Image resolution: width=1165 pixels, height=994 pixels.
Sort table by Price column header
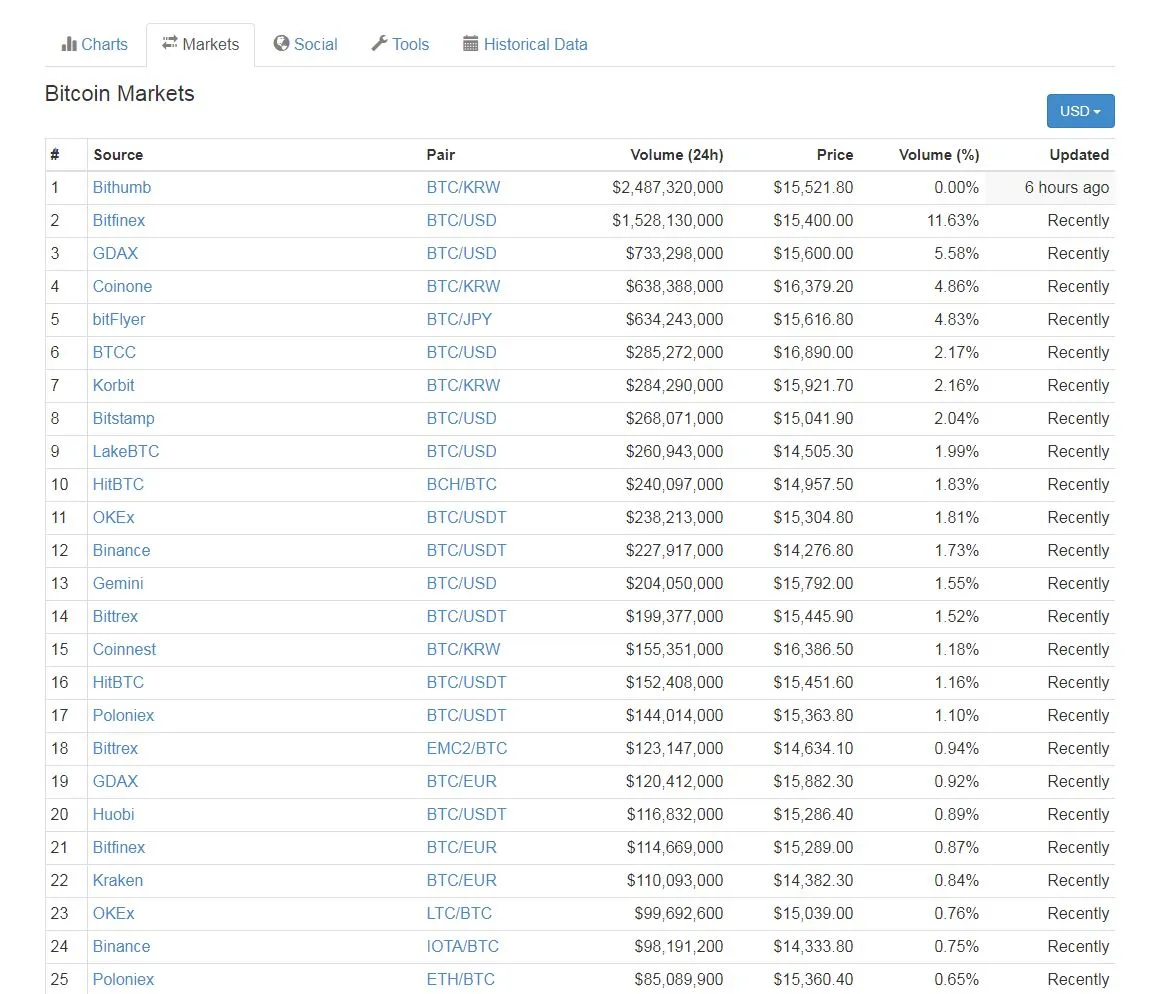(x=834, y=155)
